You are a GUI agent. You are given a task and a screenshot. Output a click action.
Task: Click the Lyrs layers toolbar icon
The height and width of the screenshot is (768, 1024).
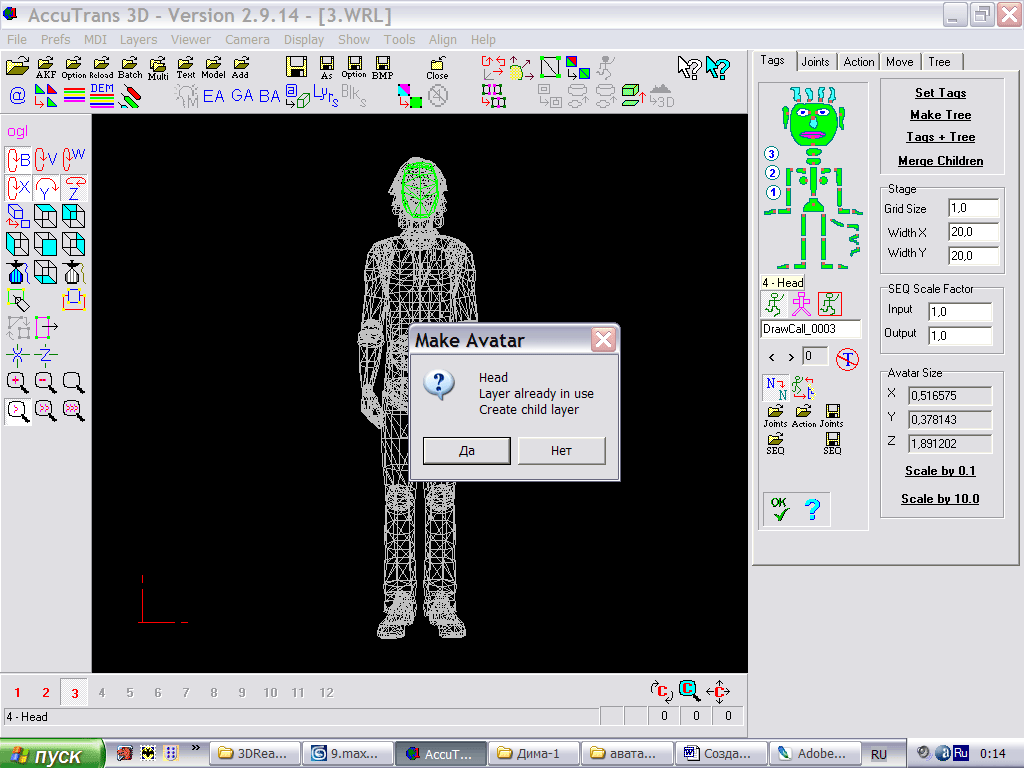[x=325, y=96]
